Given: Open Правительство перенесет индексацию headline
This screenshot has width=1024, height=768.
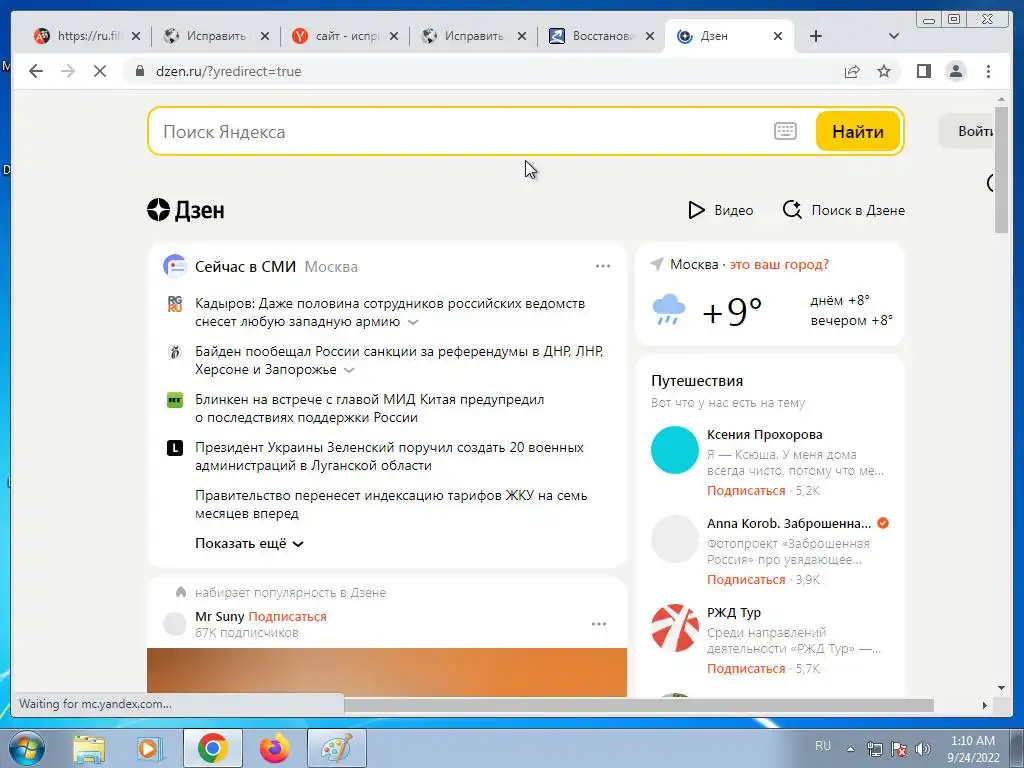Looking at the screenshot, I should point(391,504).
